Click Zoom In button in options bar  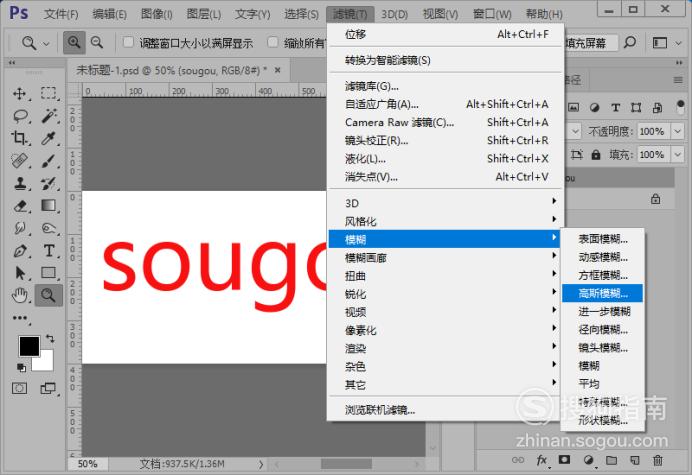coord(74,43)
